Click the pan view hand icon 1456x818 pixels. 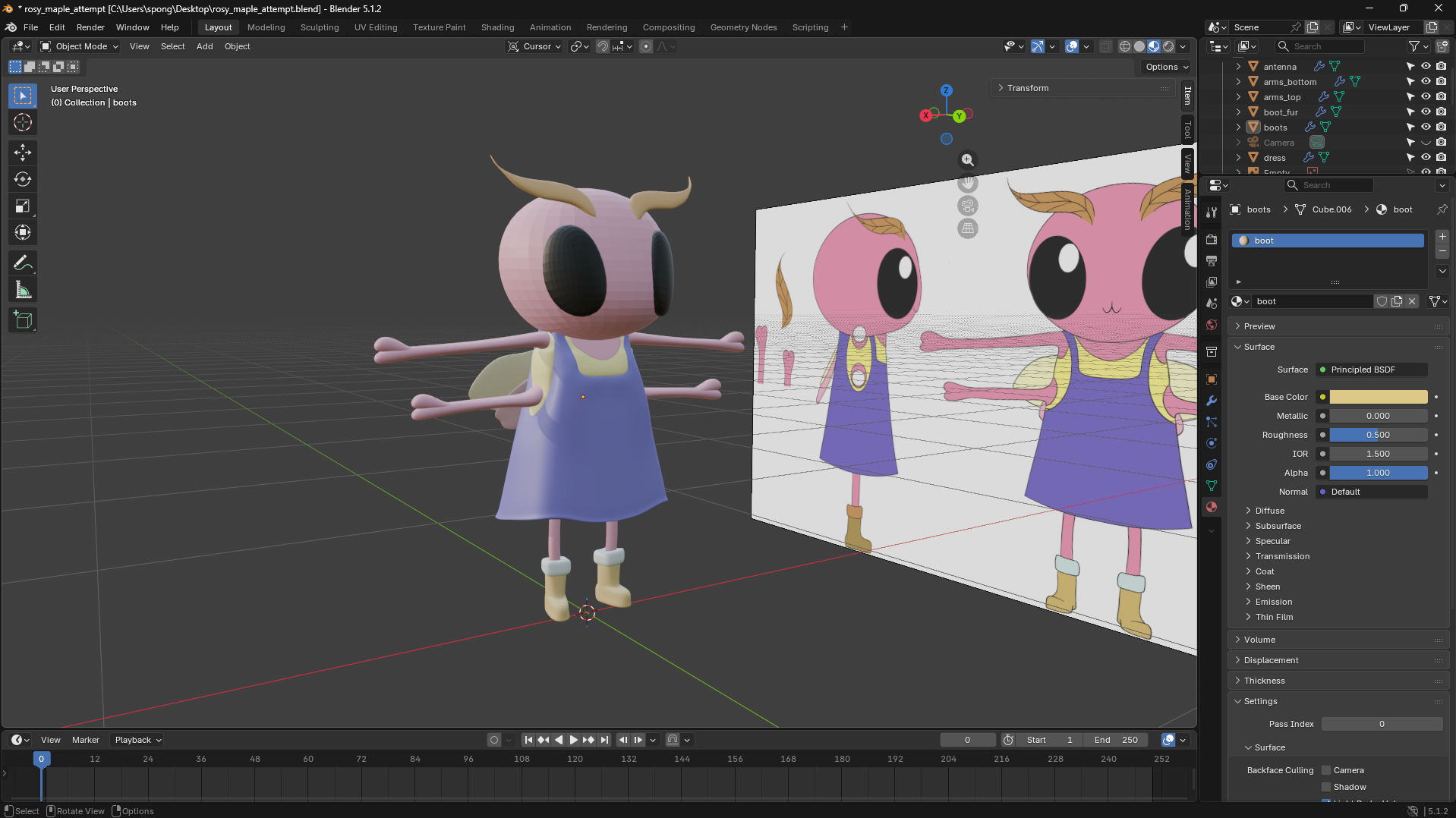968,183
